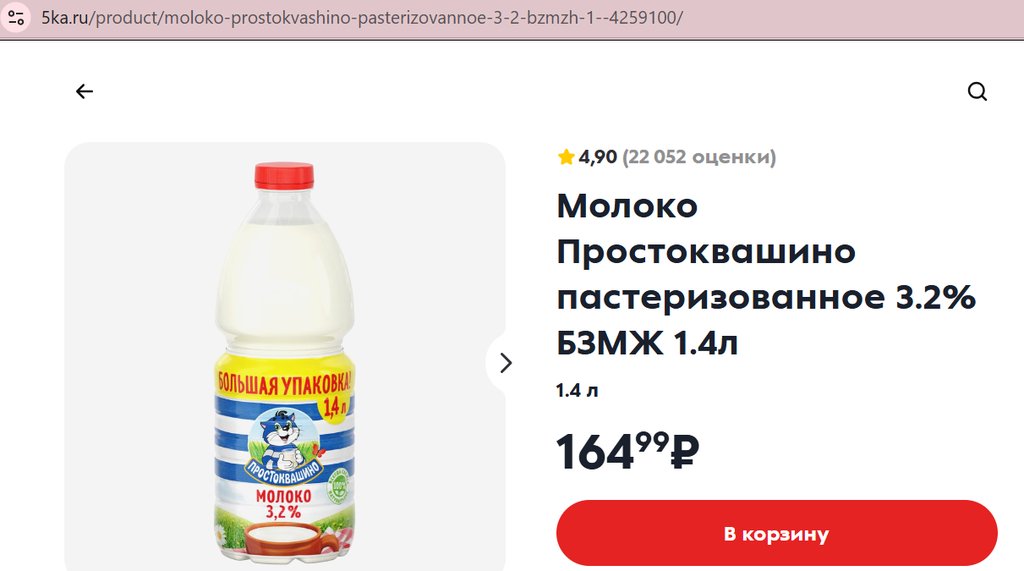Screen dimensions: 1024x571
Task: Click Молоко 3,2% text on bottle label
Action: point(283,503)
